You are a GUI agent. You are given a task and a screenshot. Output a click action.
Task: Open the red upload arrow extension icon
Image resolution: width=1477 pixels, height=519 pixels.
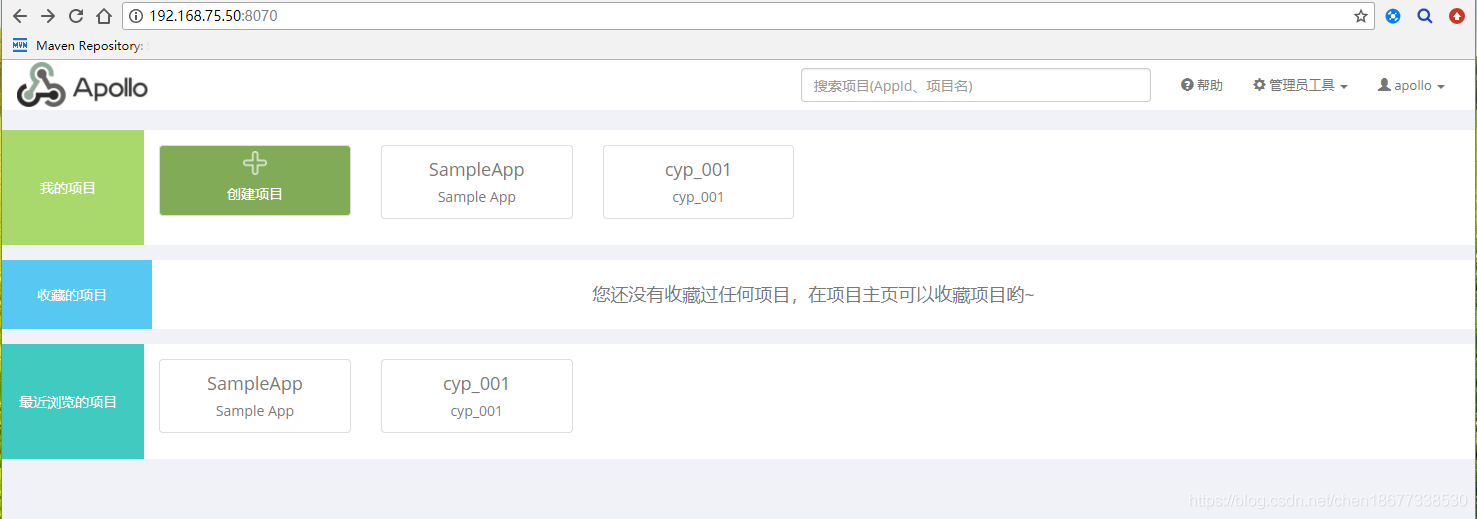tap(1456, 16)
